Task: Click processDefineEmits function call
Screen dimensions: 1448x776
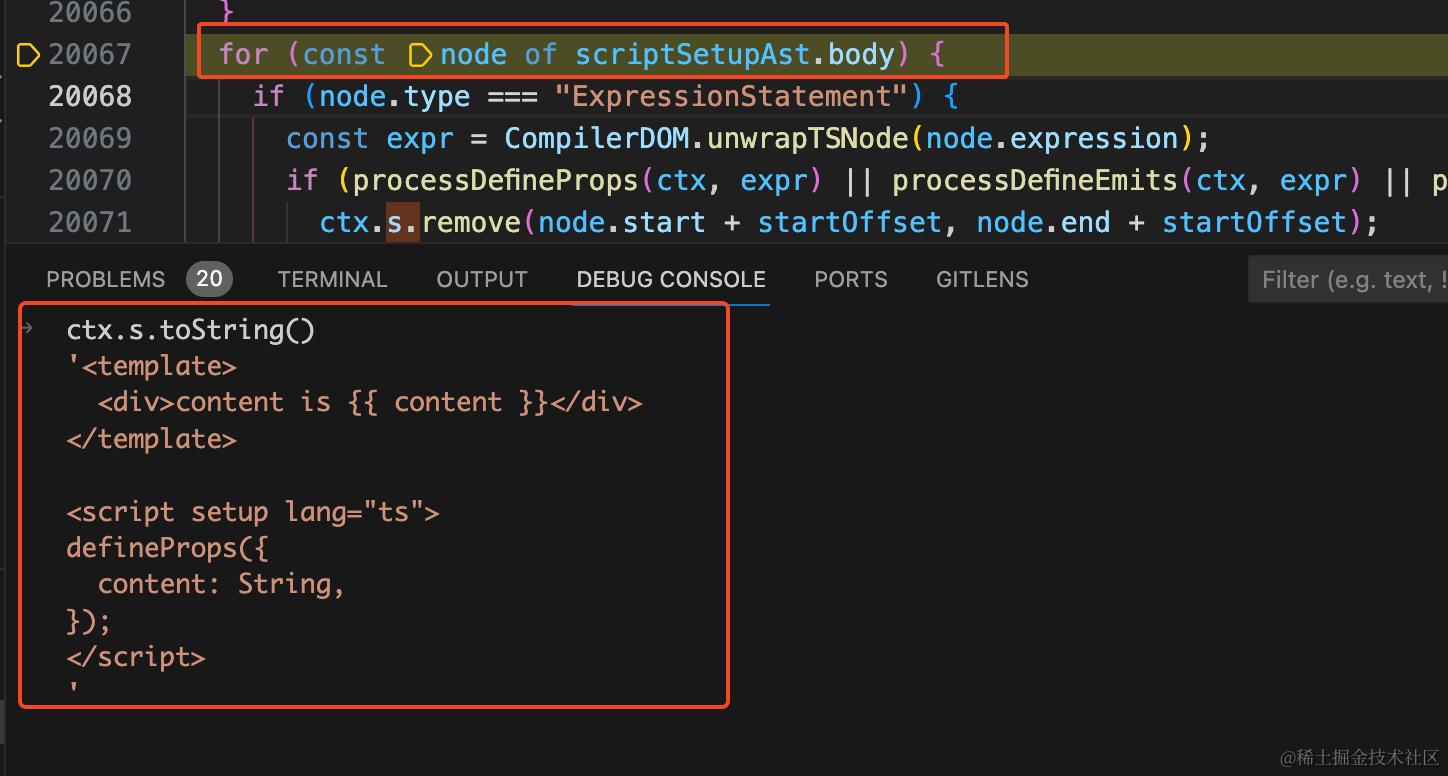Action: pyautogui.click(x=1035, y=180)
